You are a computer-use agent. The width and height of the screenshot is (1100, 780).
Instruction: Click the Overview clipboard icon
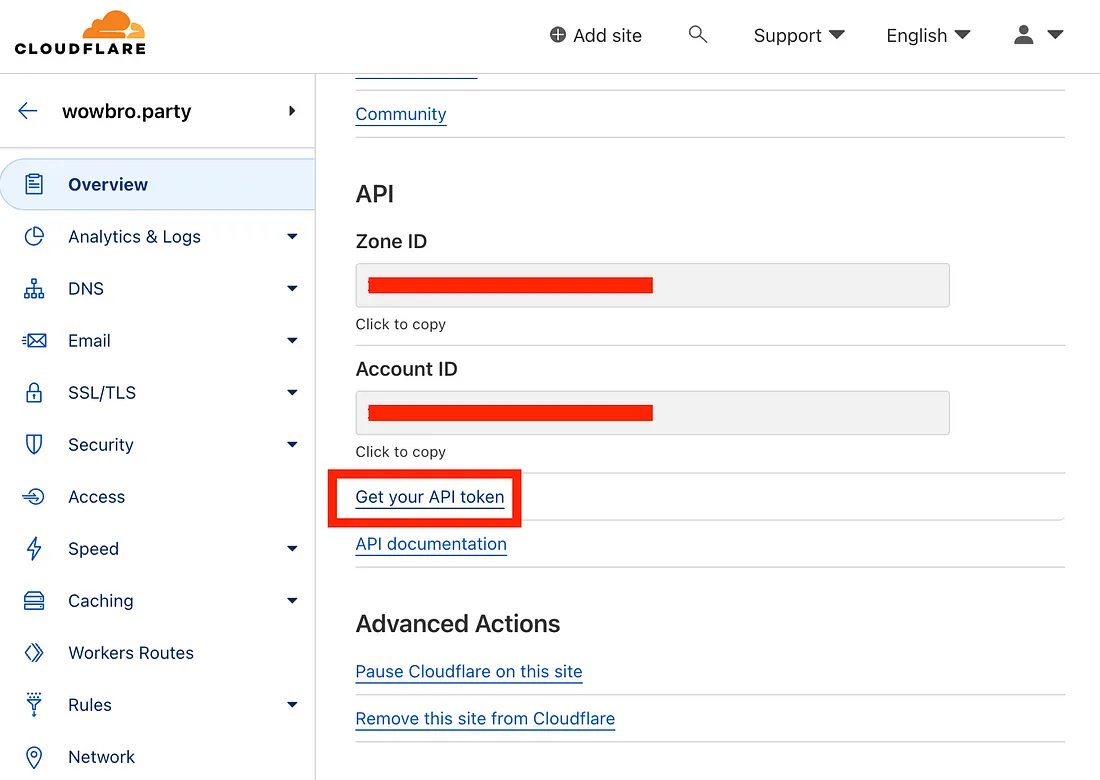tap(34, 184)
